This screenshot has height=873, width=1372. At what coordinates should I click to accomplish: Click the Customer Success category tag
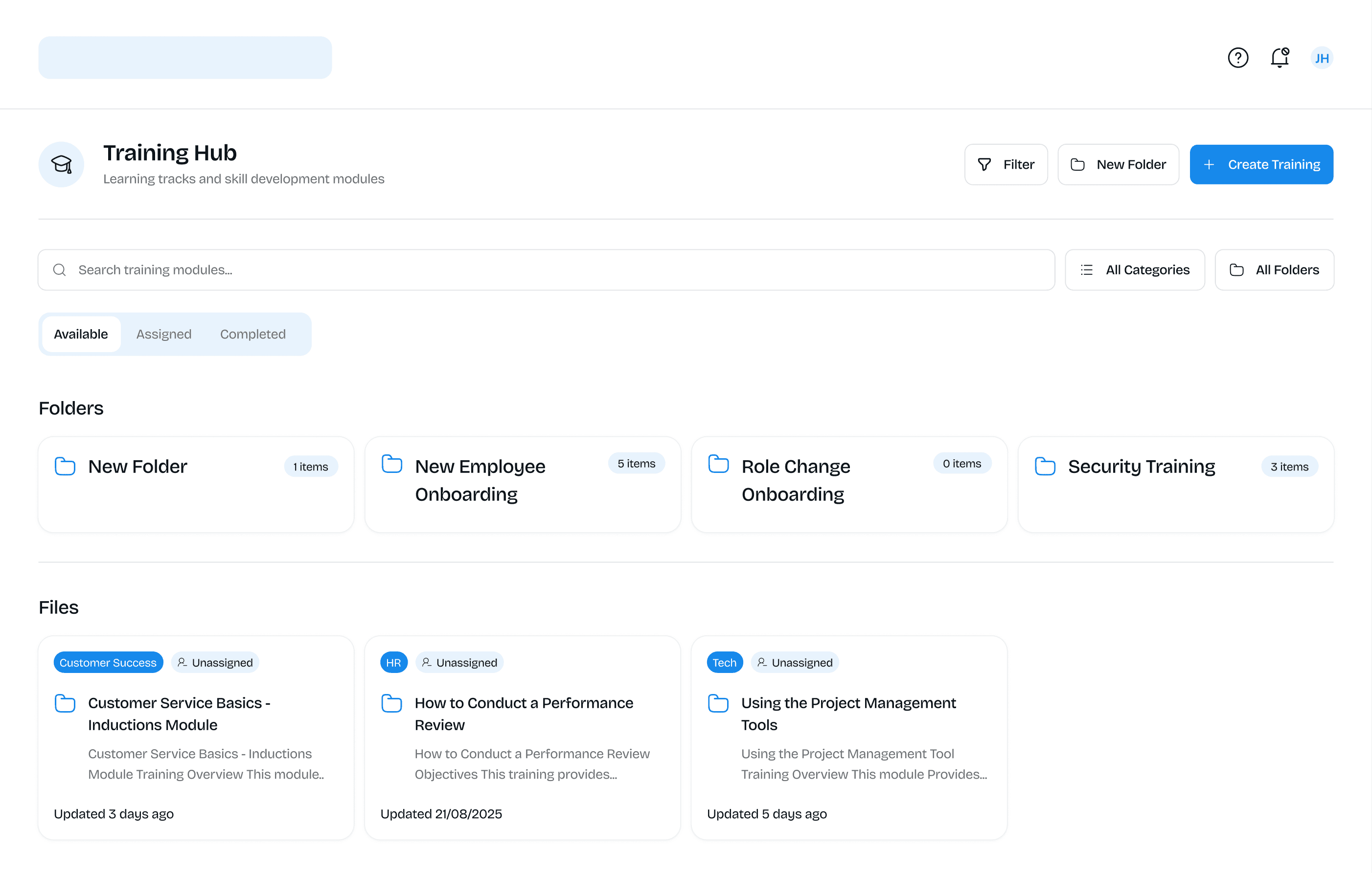pos(108,662)
